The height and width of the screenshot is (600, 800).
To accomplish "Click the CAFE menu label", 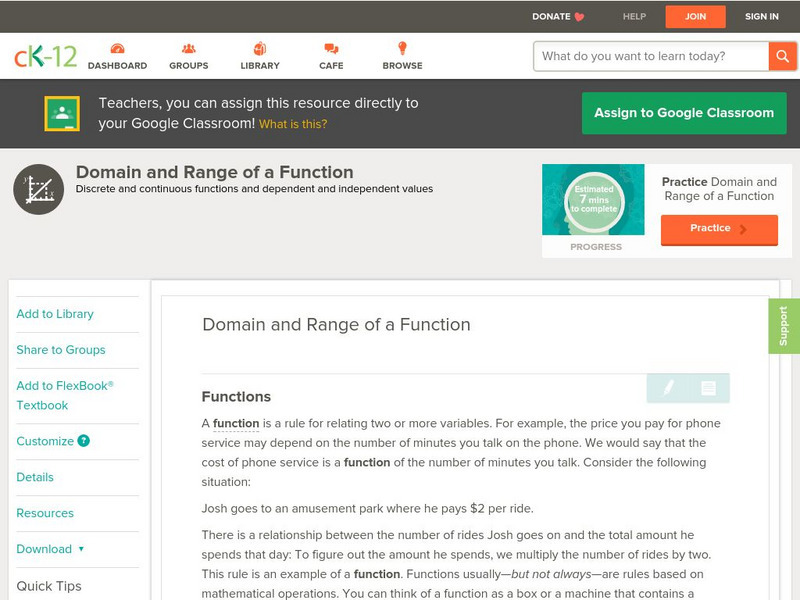I will click(x=331, y=66).
